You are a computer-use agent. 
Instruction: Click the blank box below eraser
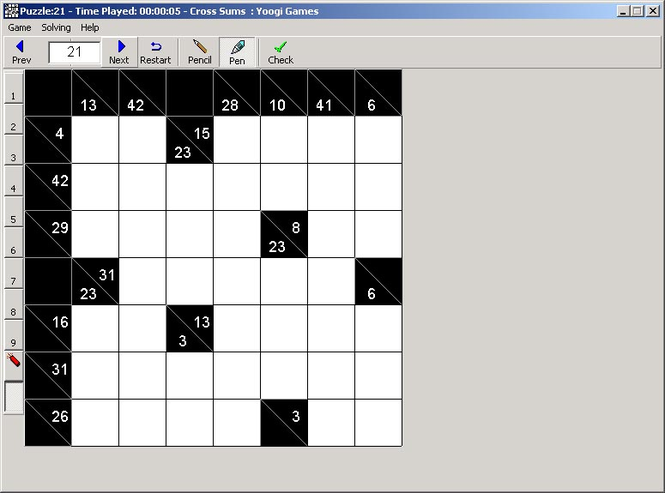[13, 396]
